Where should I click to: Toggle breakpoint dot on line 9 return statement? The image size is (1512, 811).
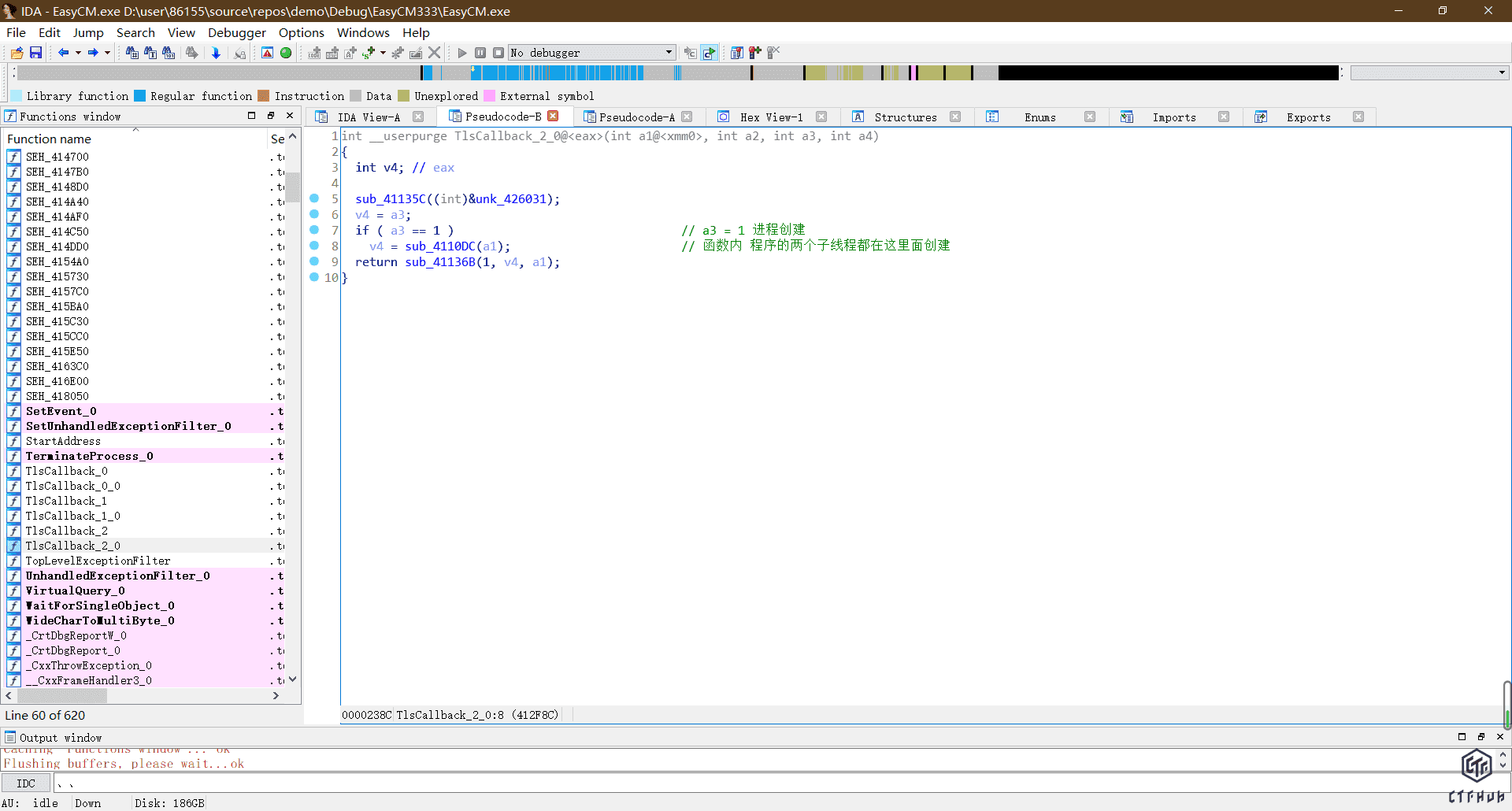pos(314,261)
